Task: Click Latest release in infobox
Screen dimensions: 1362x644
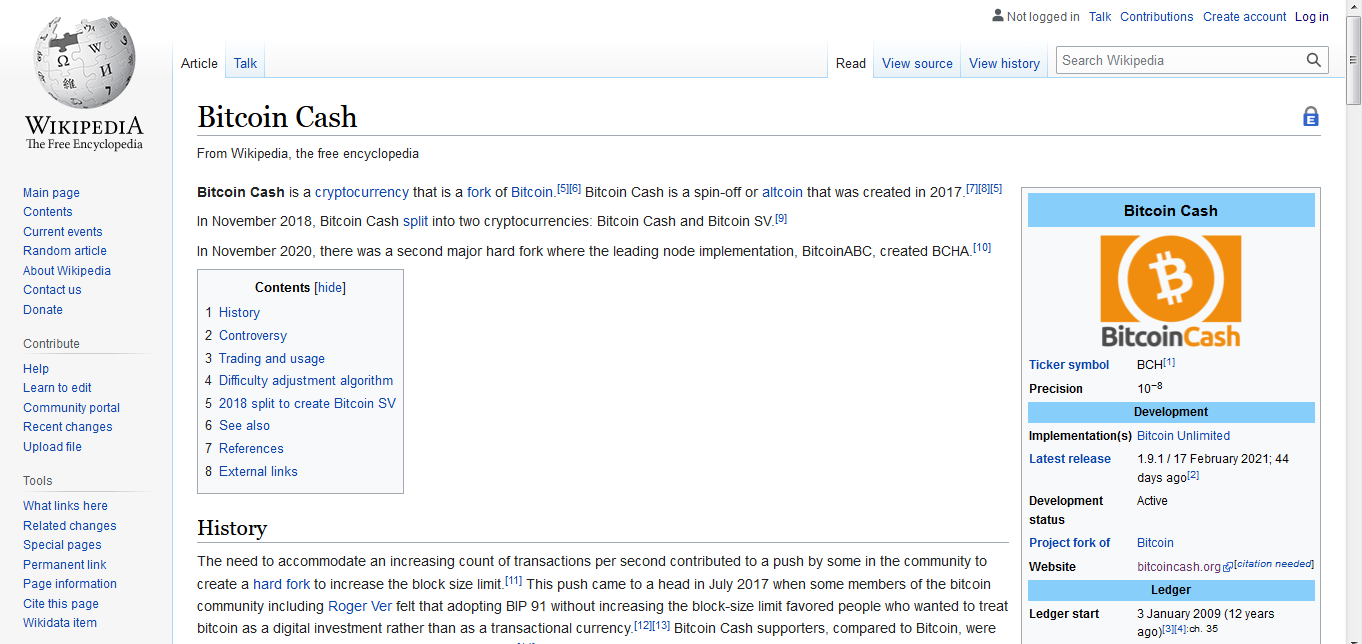Action: 1070,459
